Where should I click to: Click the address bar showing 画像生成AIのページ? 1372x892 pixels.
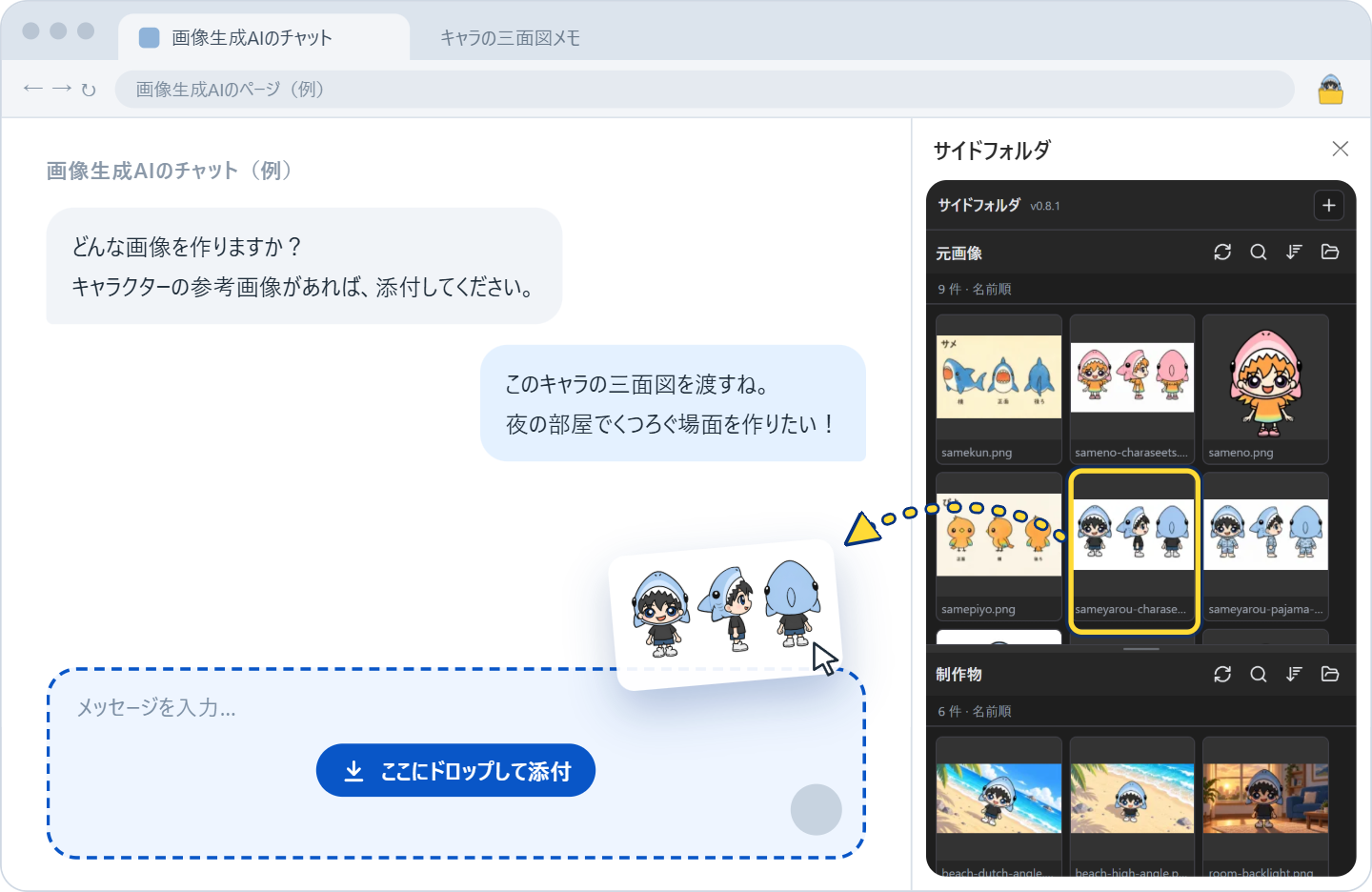click(x=704, y=90)
